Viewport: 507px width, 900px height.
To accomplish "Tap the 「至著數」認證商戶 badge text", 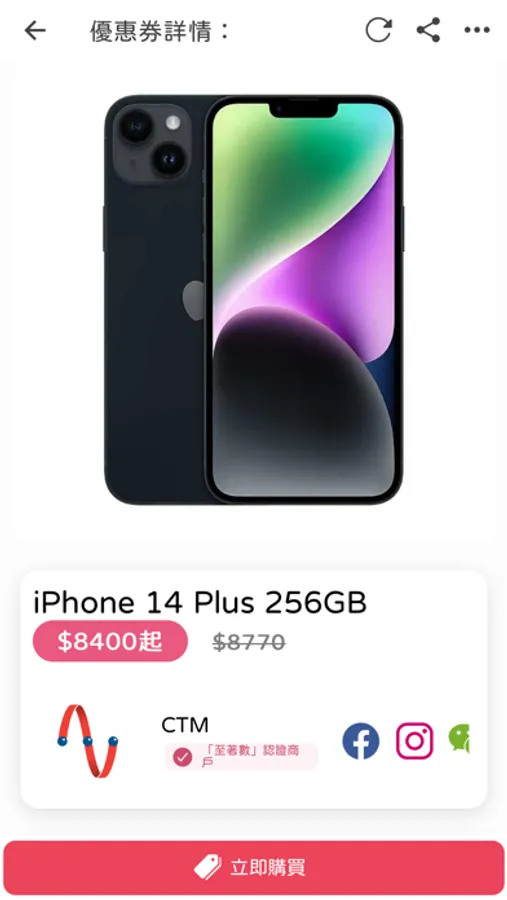I will [x=251, y=757].
